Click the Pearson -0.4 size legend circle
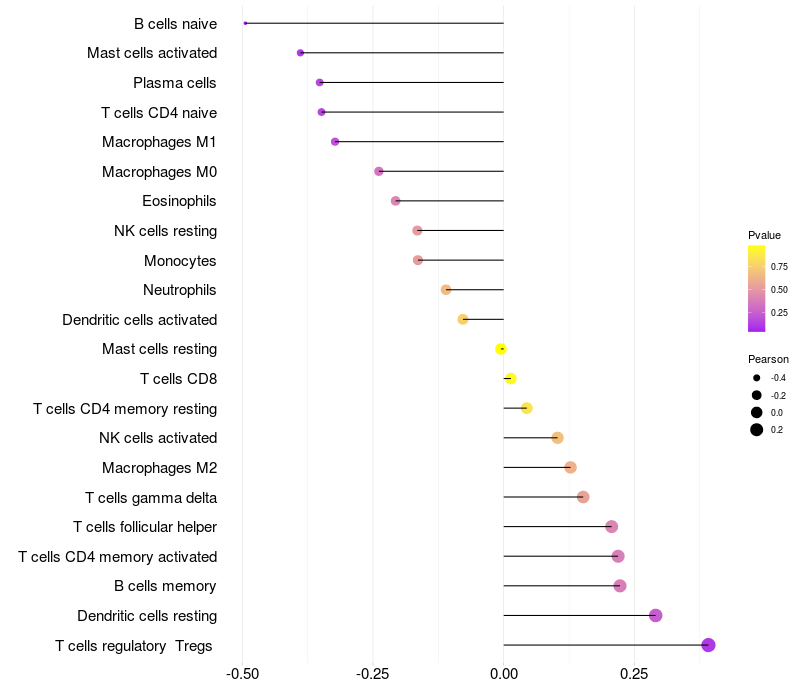The image size is (800, 700). click(756, 378)
